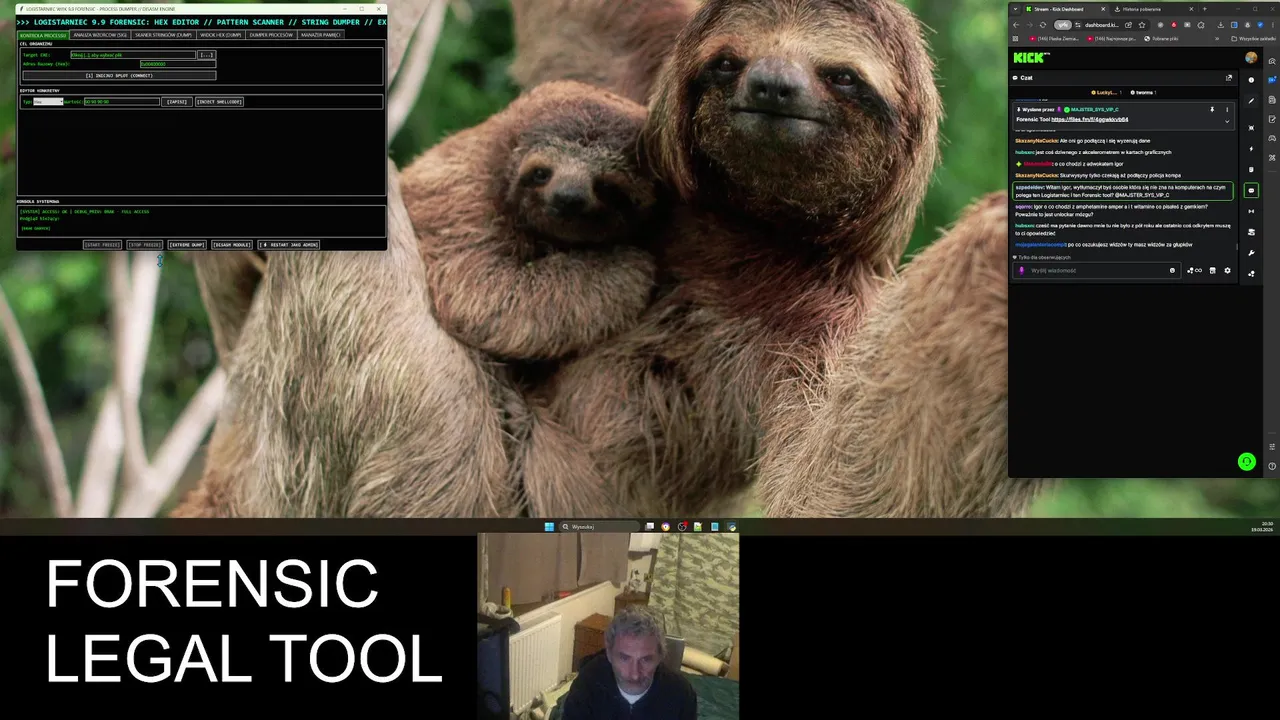This screenshot has height=720, width=1280.
Task: Open a new browser tab
Action: (x=1204, y=9)
